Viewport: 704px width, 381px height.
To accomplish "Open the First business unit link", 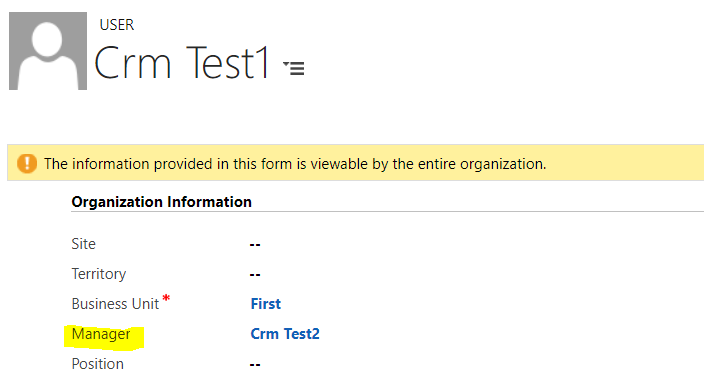I will tap(265, 304).
